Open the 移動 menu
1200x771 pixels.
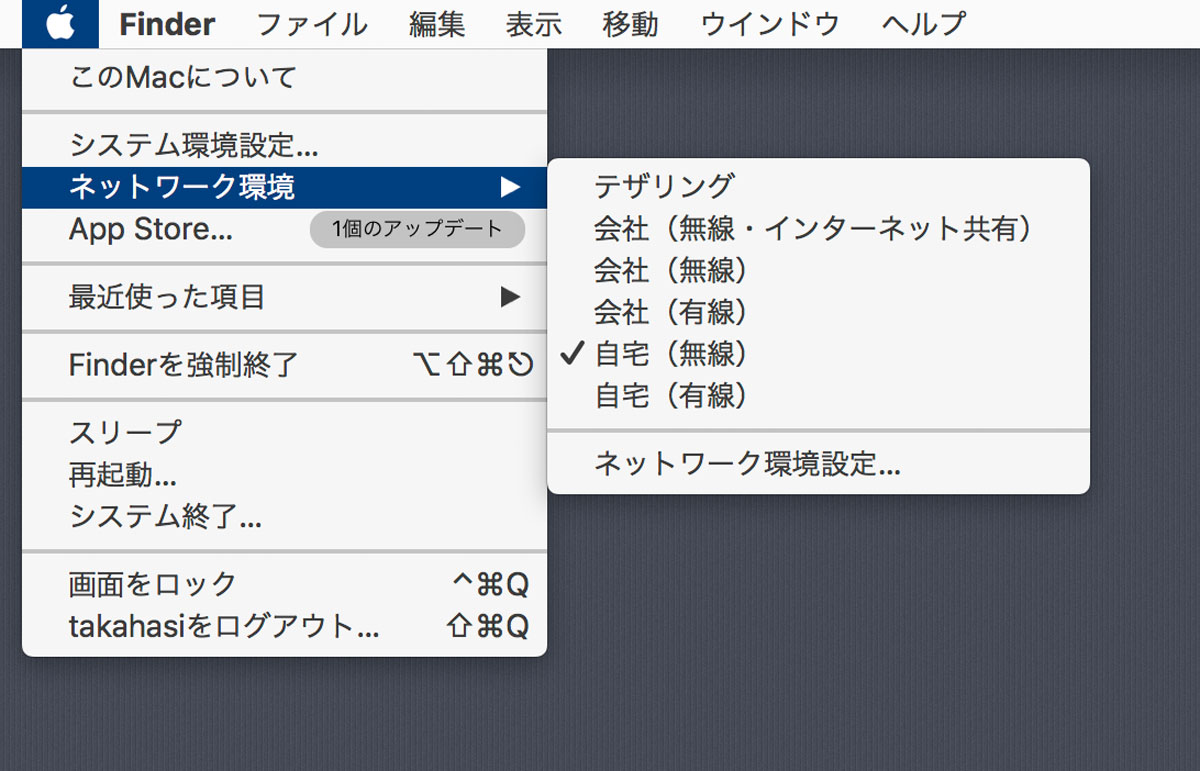coord(631,24)
